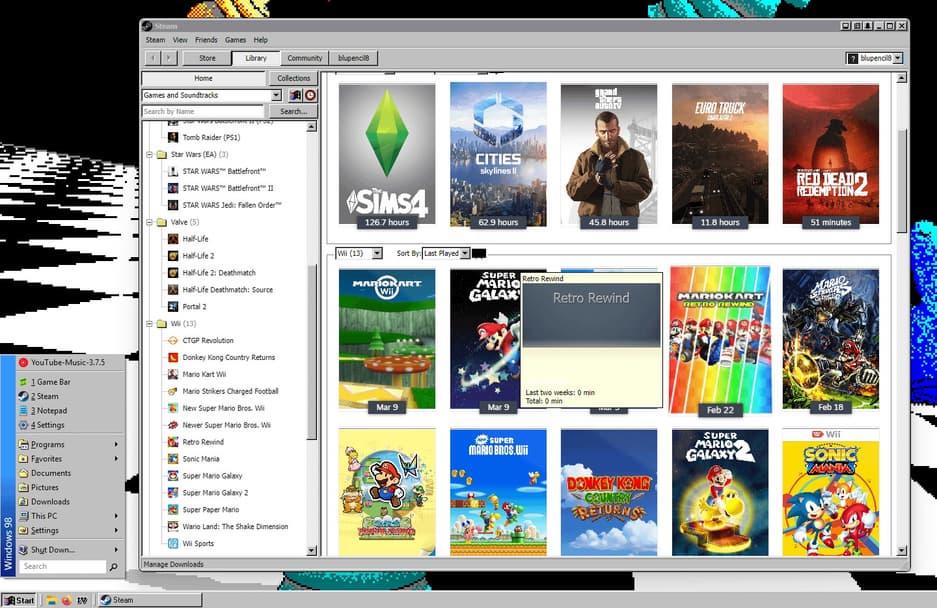This screenshot has height=608, width=937.
Task: Click the Mario Kart Wii cover thumbnail
Action: (387, 339)
